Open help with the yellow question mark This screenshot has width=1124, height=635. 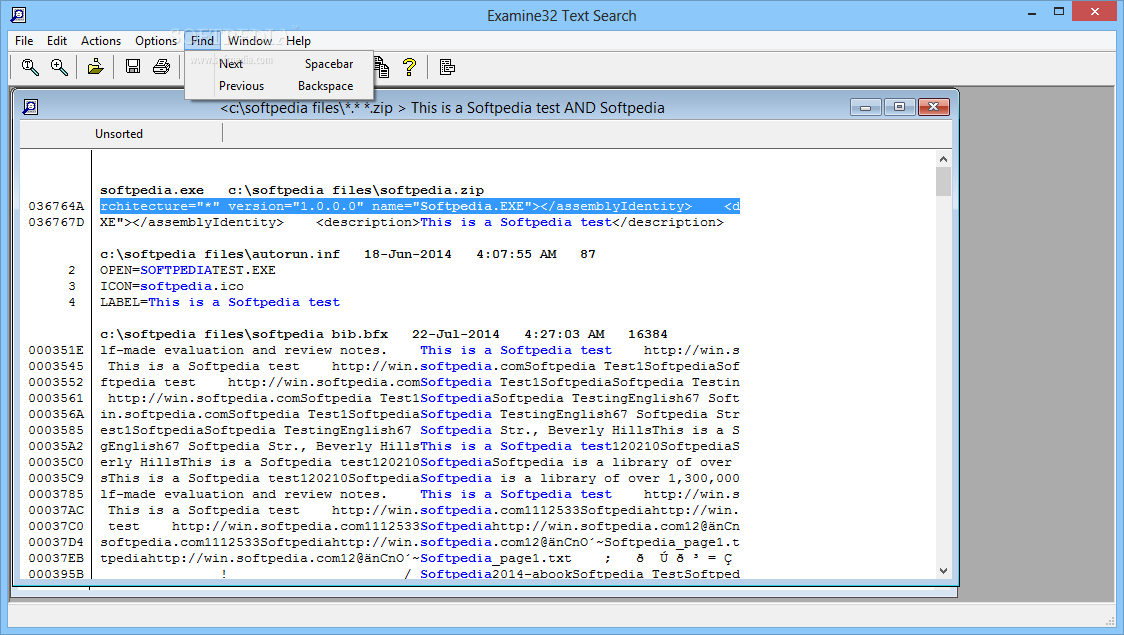(x=409, y=67)
